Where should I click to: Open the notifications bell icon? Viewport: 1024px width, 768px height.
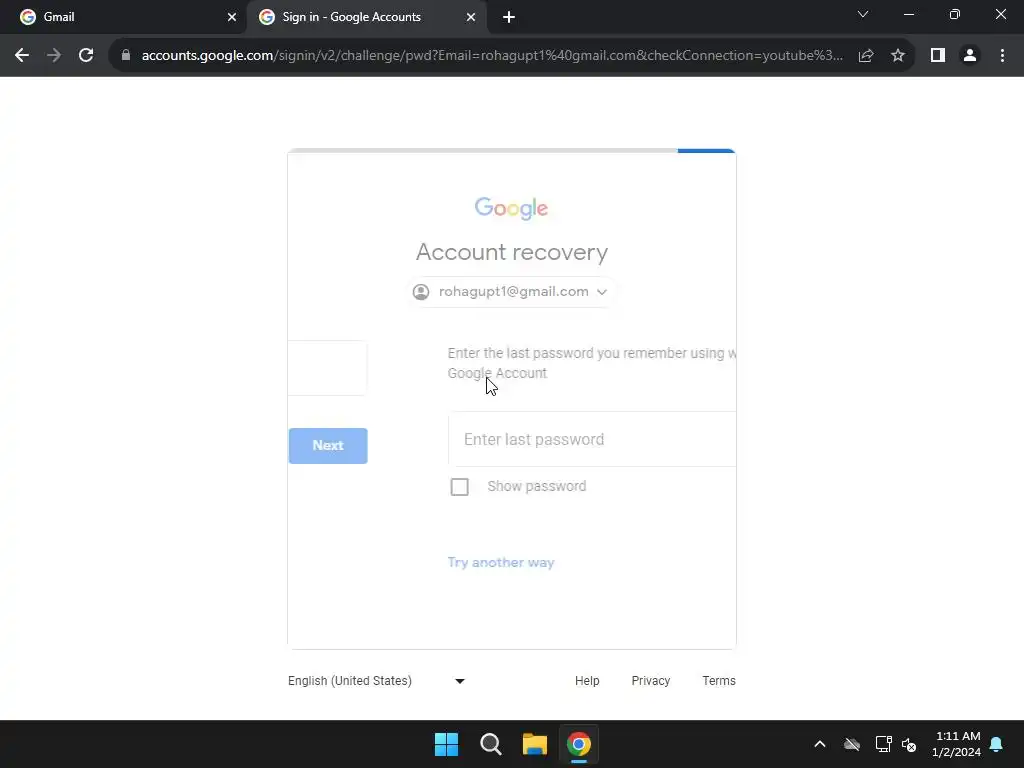pyautogui.click(x=997, y=744)
